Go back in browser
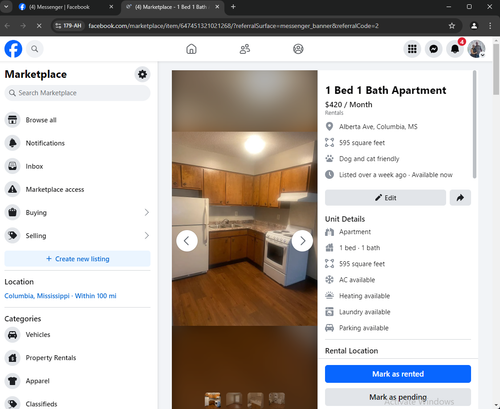The height and width of the screenshot is (409, 500). pyautogui.click(x=7, y=26)
